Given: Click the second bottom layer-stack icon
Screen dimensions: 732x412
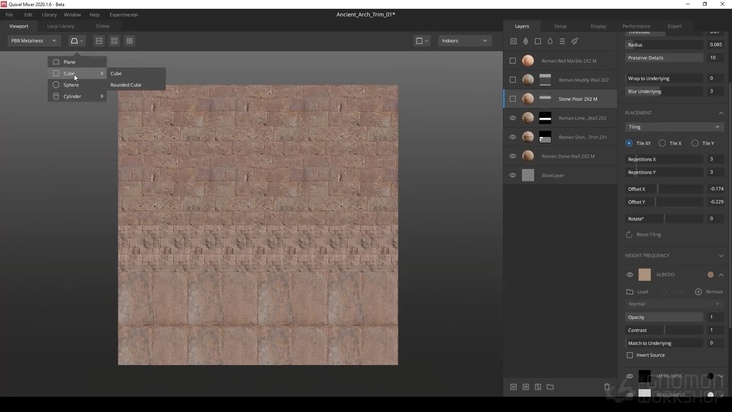Looking at the screenshot, I should (x=526, y=387).
